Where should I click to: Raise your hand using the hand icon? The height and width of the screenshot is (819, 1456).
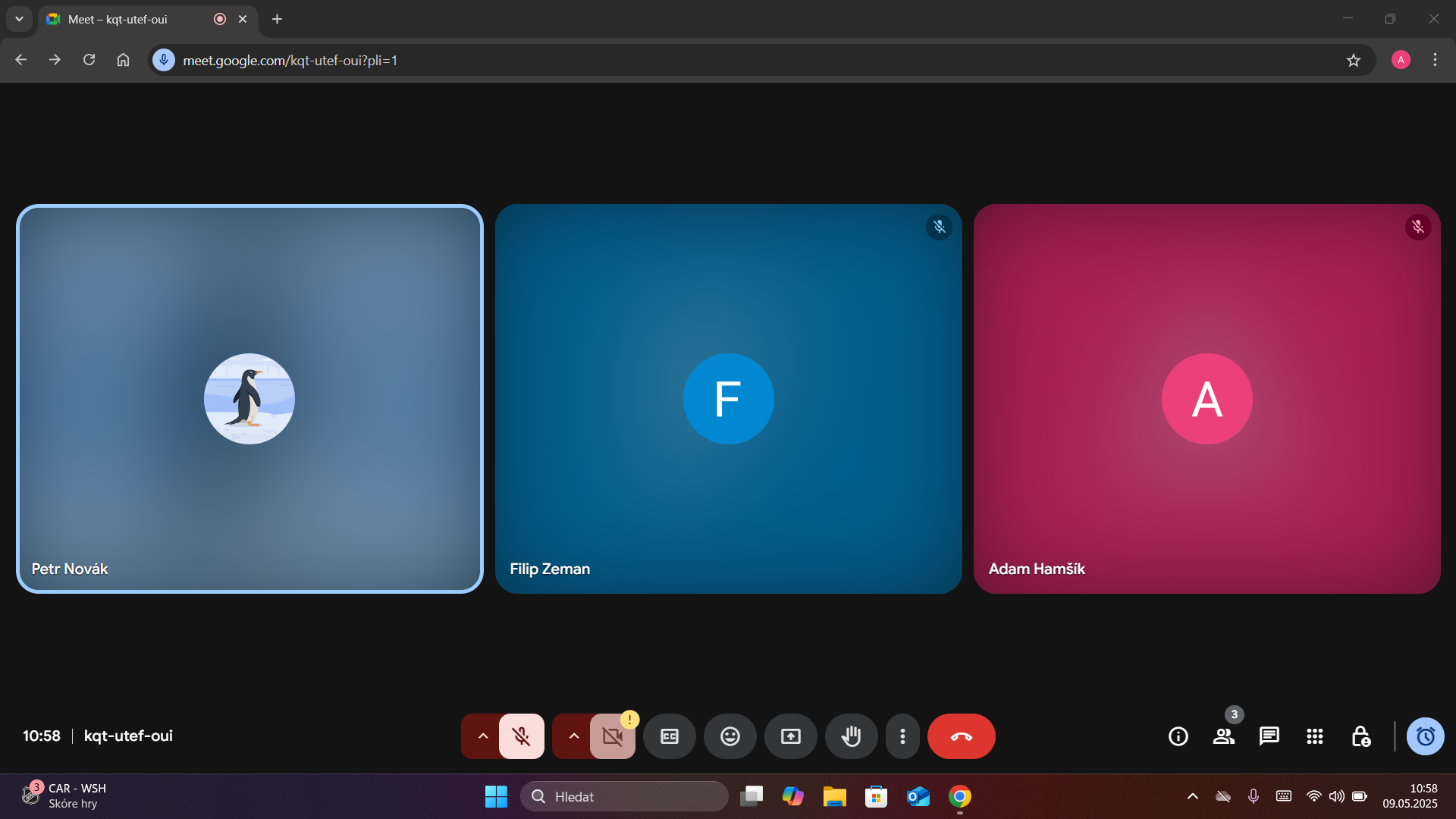851,736
